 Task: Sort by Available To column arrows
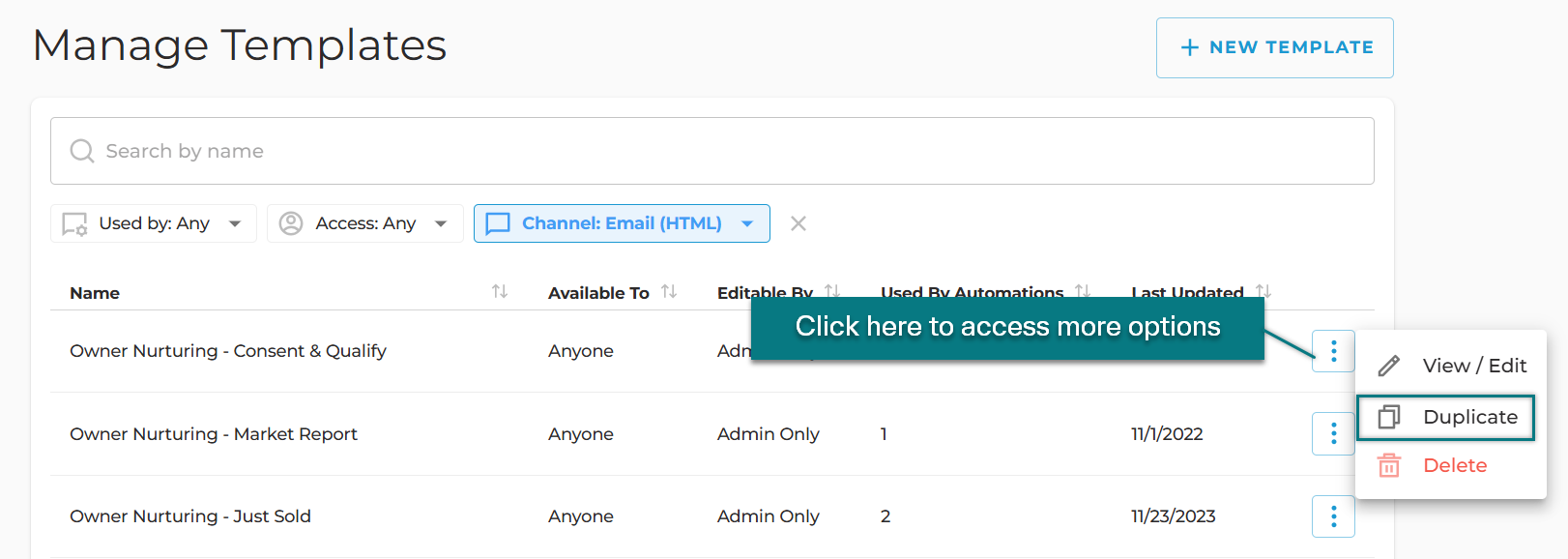pyautogui.click(x=669, y=291)
